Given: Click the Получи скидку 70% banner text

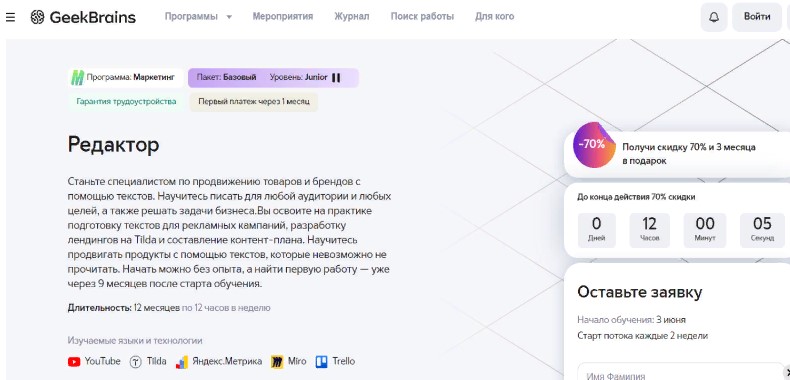Looking at the screenshot, I should 689,154.
